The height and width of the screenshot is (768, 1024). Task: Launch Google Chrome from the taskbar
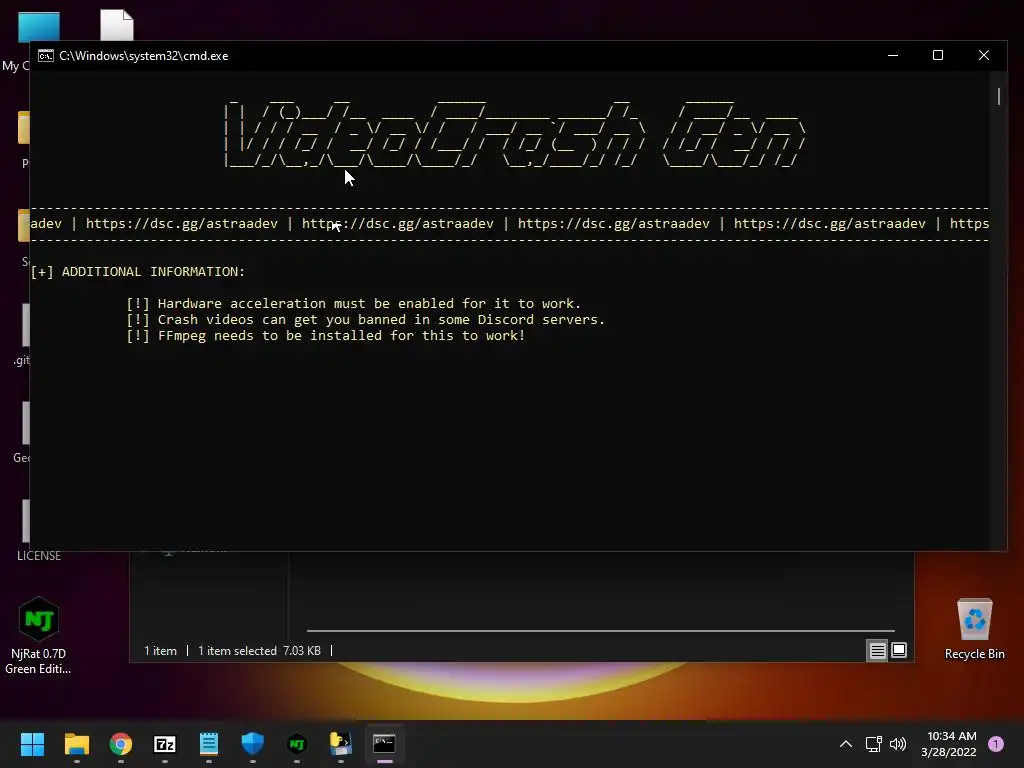coord(121,743)
